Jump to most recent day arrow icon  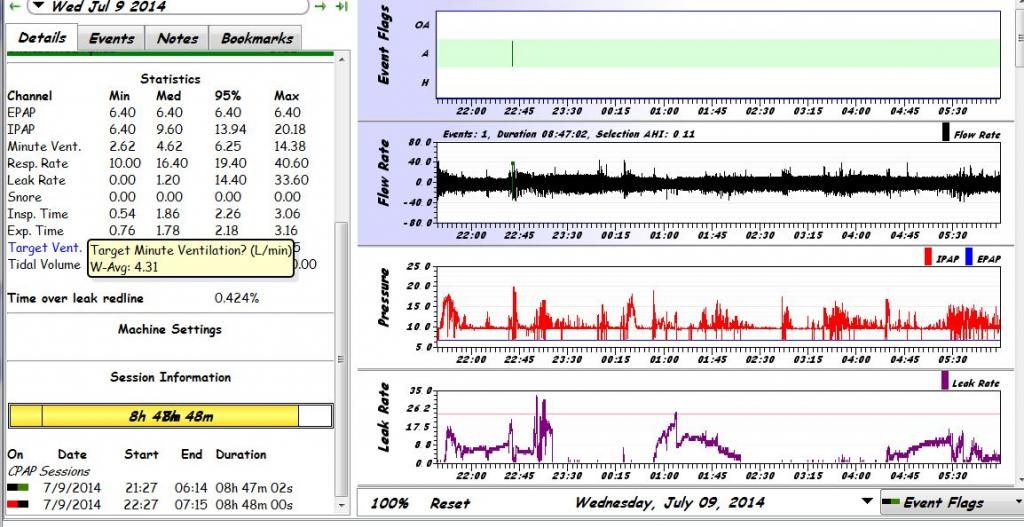click(341, 7)
